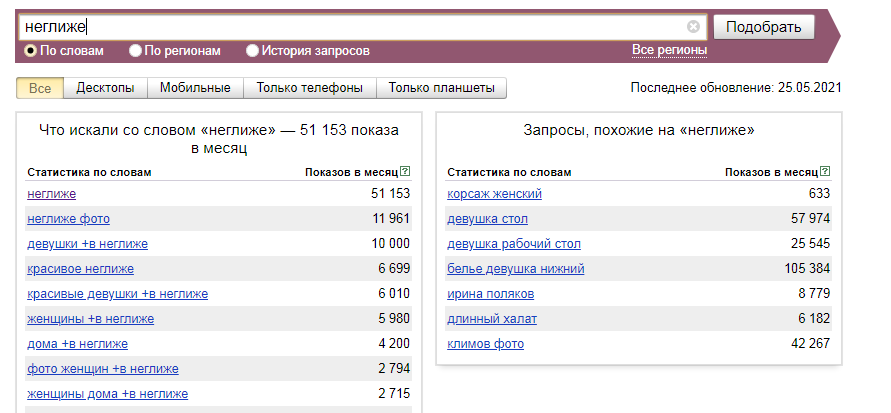Click the value '42 267' for климов фото
This screenshot has width=891, height=413.
(810, 344)
